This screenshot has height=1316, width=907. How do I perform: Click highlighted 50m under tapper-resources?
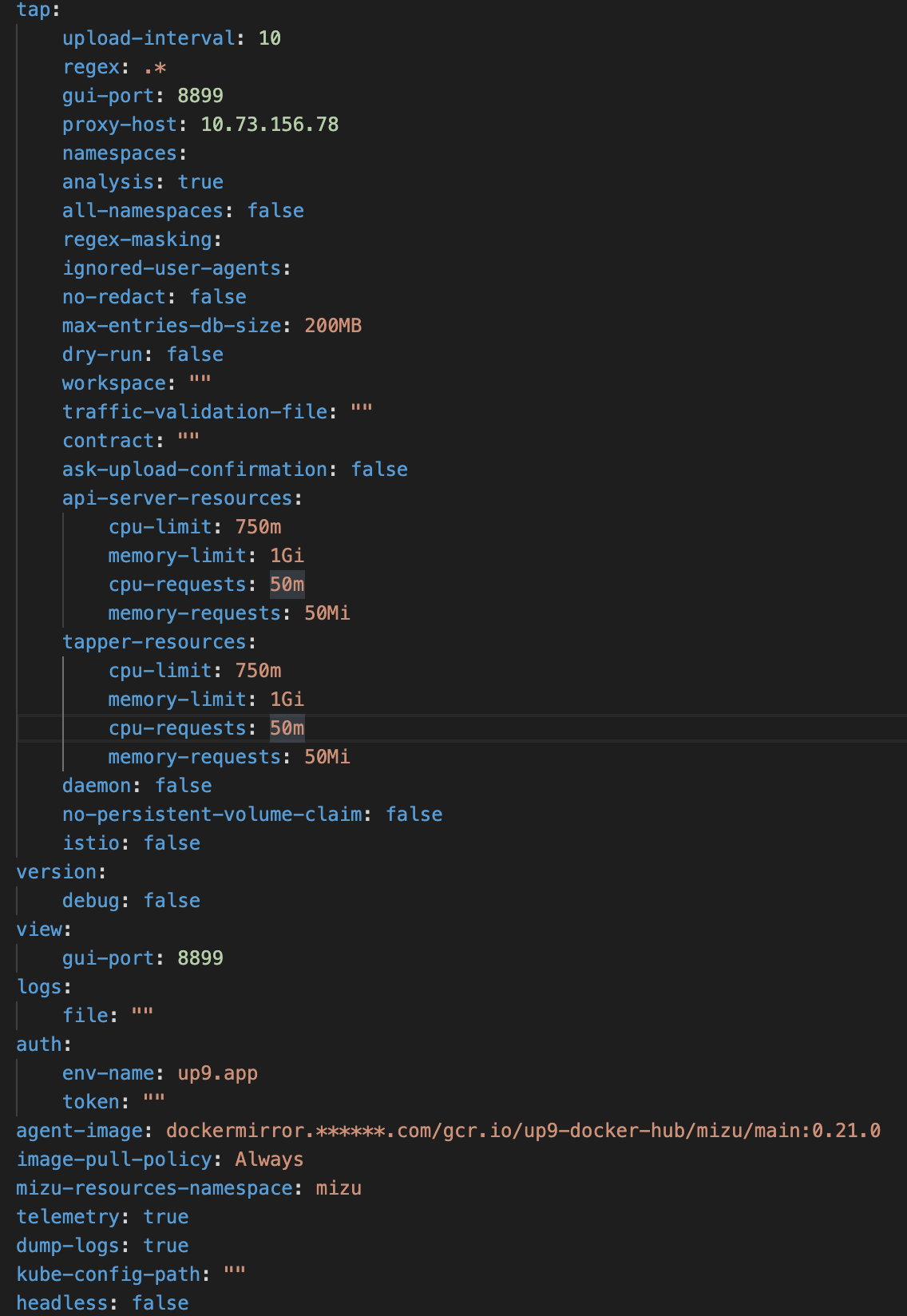287,728
